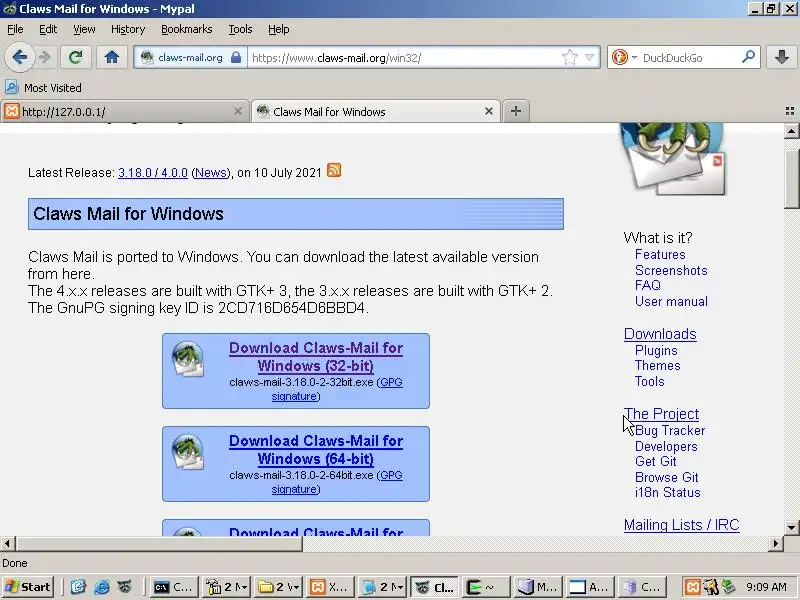Image resolution: width=800 pixels, height=600 pixels.
Task: Expand the folder group taskbar button
Action: (x=279, y=587)
